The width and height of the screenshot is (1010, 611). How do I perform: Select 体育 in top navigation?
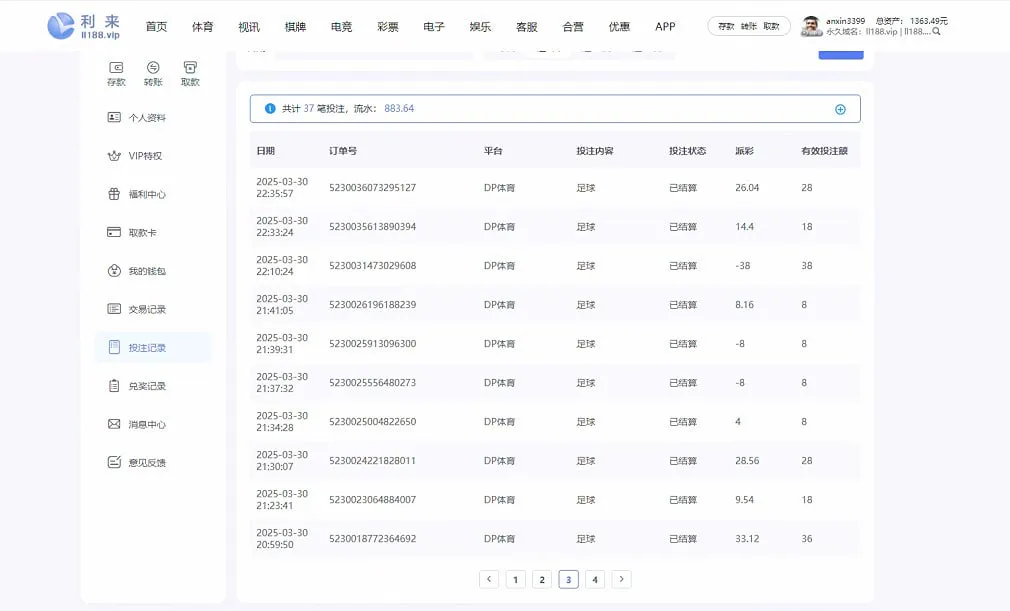tap(202, 27)
